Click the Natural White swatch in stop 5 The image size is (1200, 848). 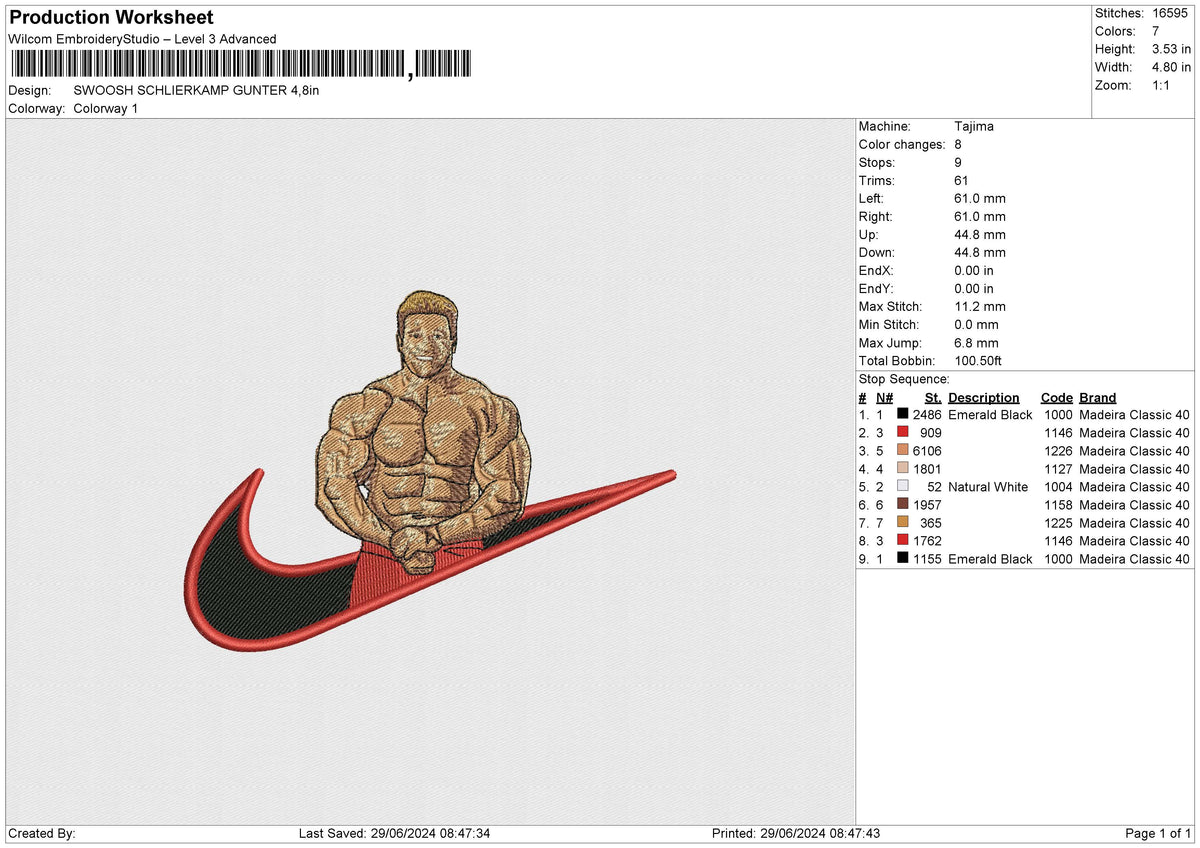902,487
